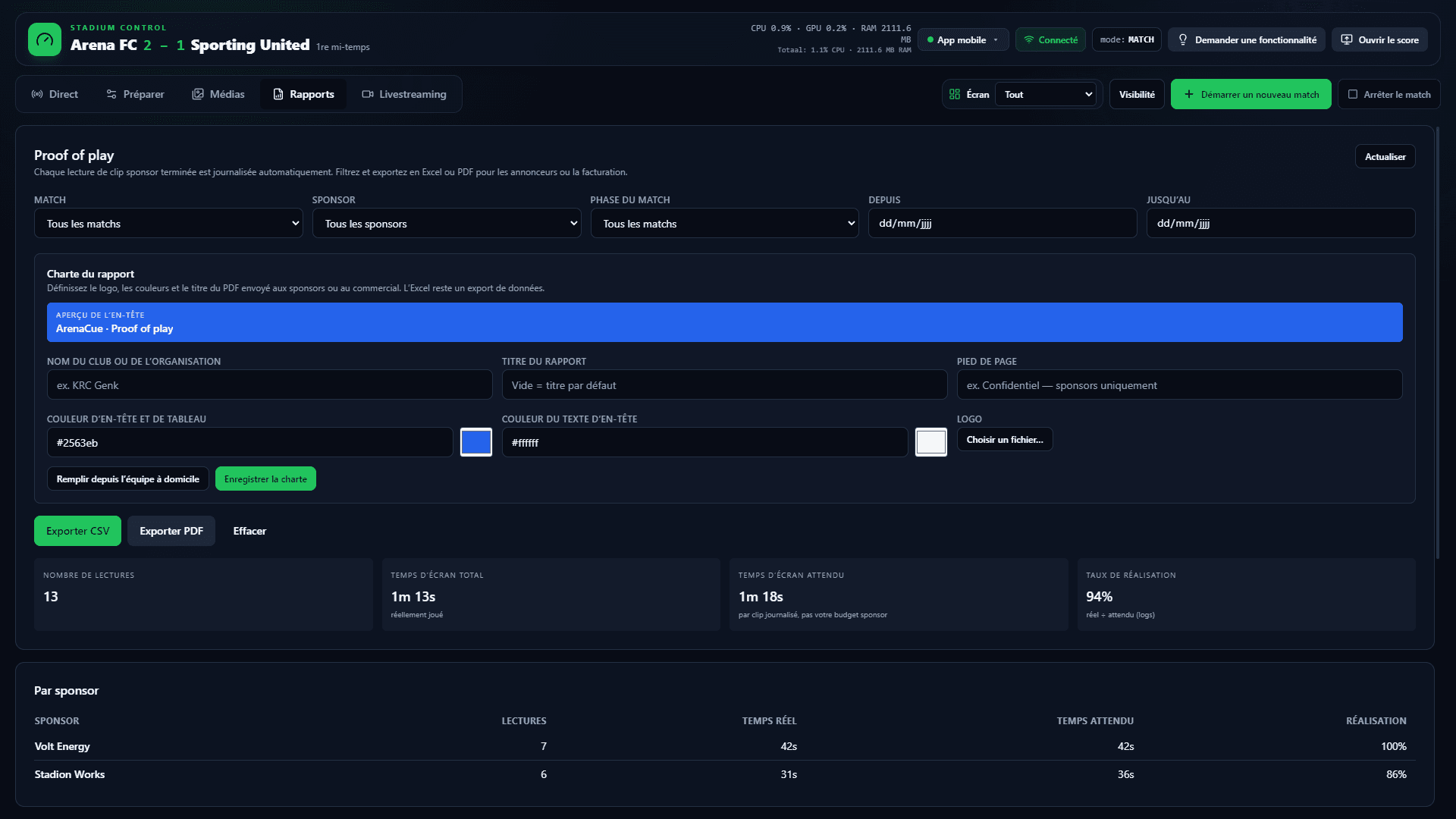Open the blue header color swatch
This screenshot has height=819, width=1456.
point(476,442)
